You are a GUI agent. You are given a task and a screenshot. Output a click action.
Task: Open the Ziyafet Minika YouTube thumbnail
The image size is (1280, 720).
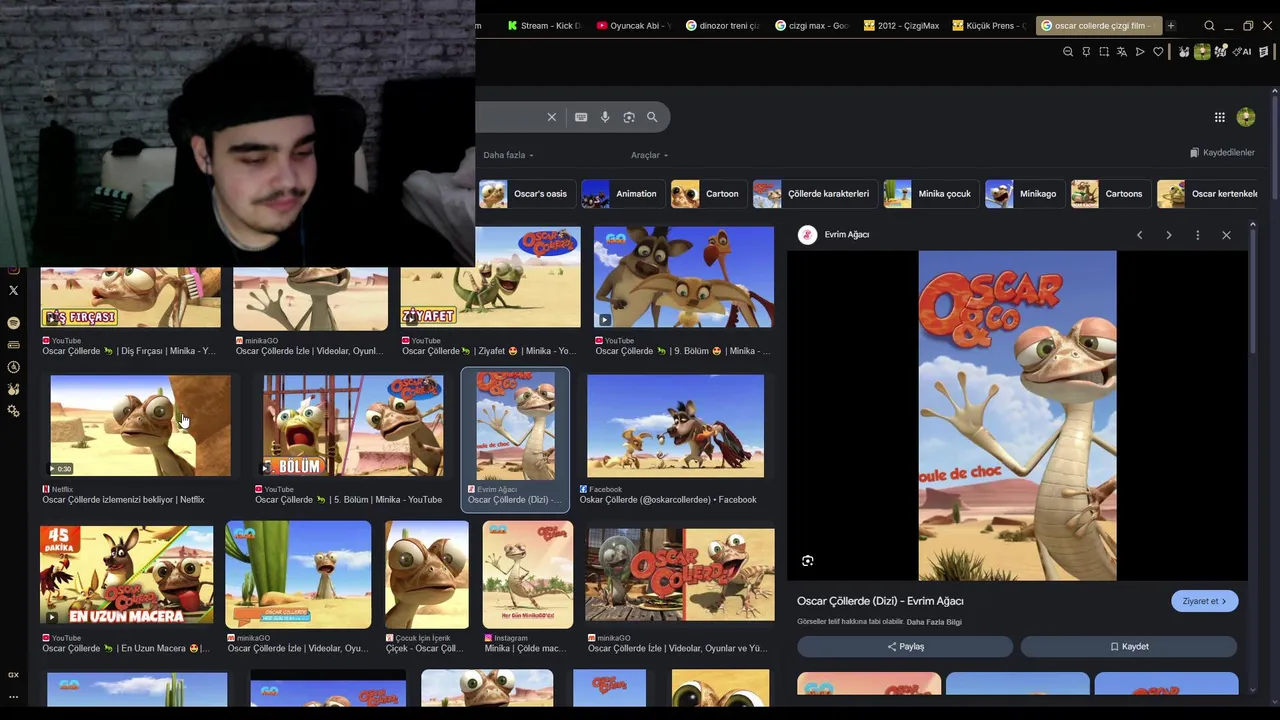490,278
